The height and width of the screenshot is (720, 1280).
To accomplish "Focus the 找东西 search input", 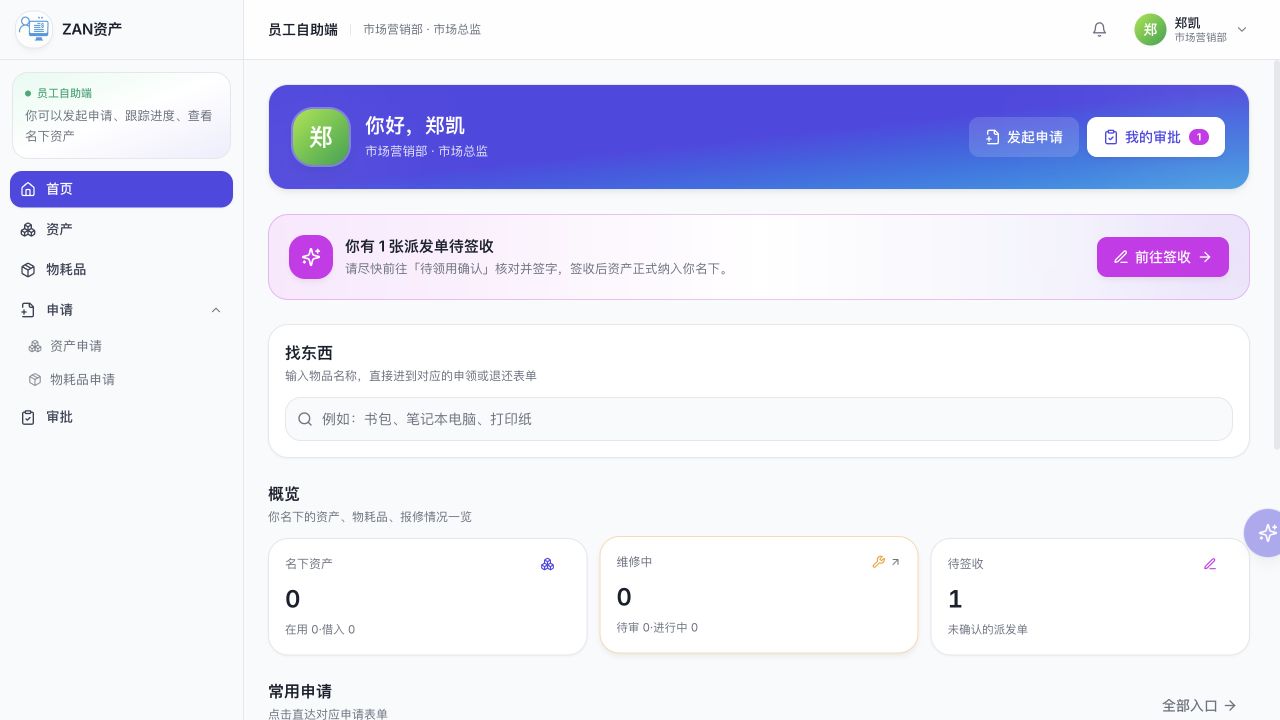I will (759, 419).
